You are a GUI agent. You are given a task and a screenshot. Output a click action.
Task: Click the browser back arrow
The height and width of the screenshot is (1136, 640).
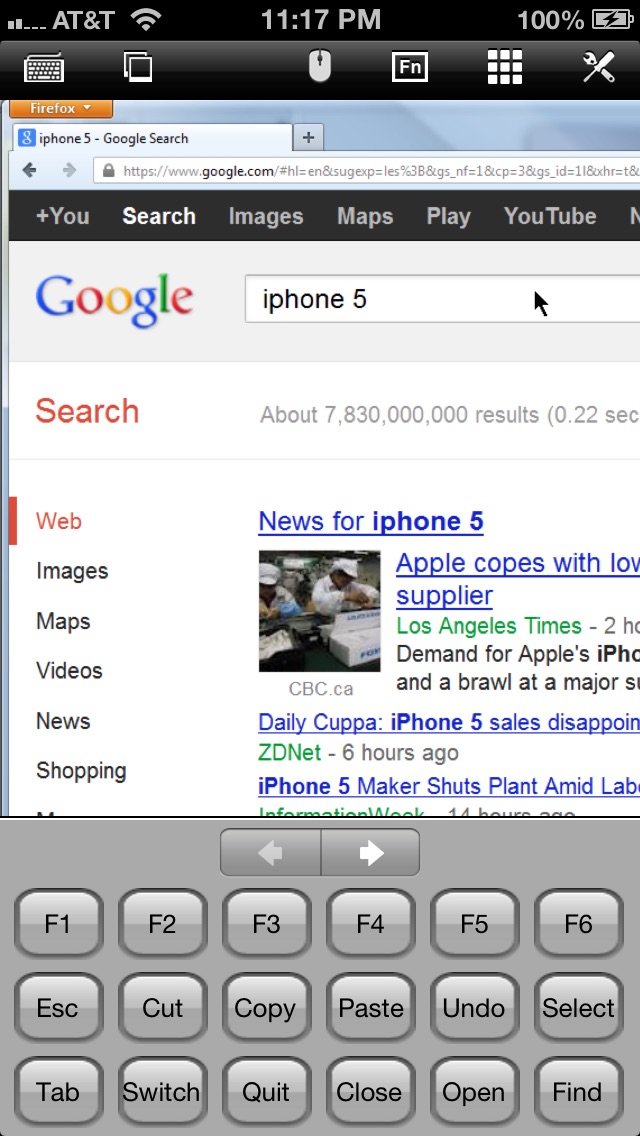(x=29, y=170)
